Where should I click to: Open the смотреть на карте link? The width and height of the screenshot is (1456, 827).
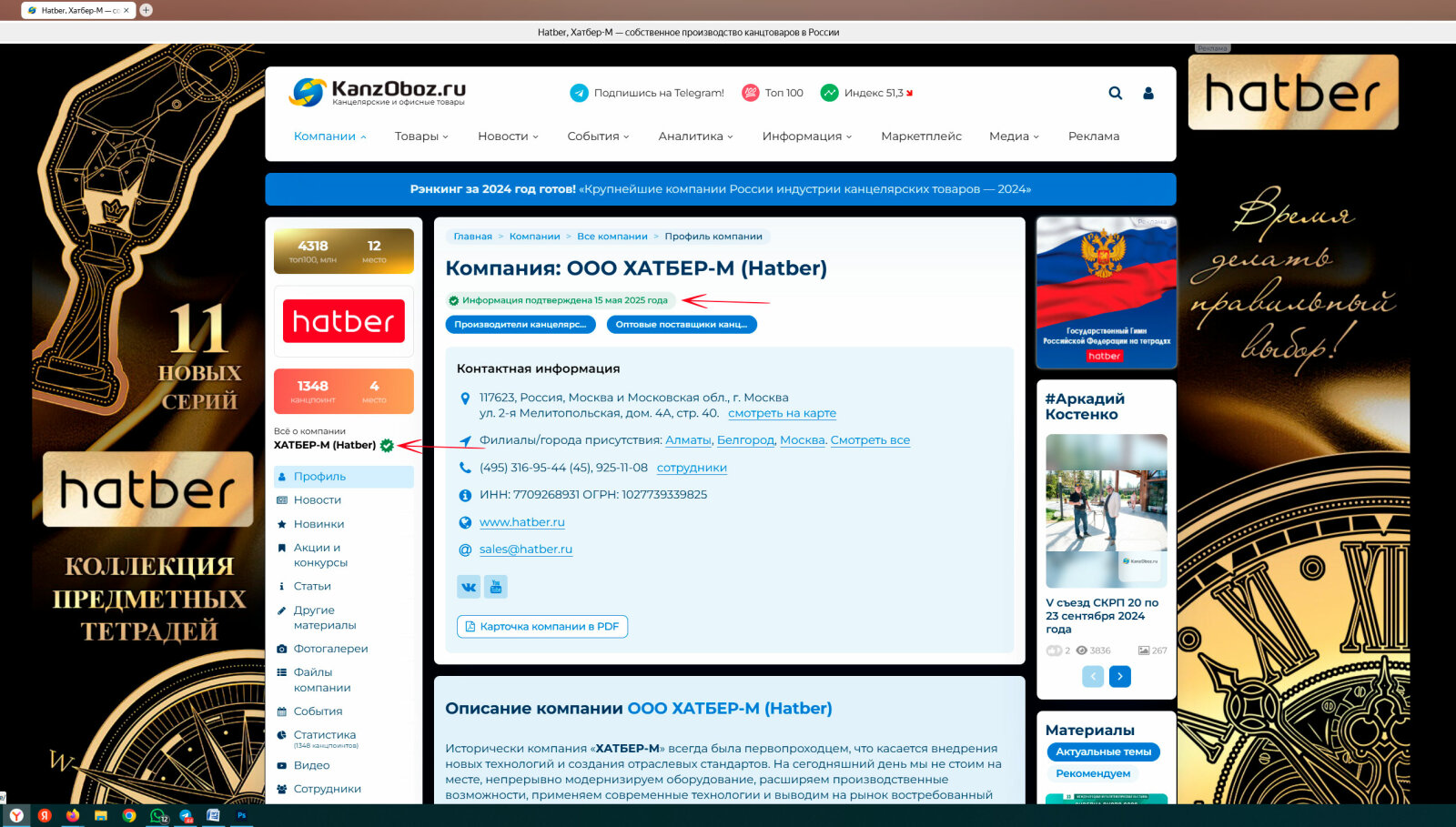(x=781, y=413)
